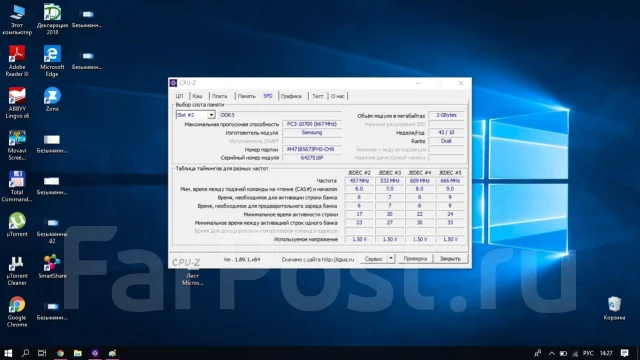Viewport: 640px width, 360px height.
Task: Open taskbar Search magnifier
Action: (25, 353)
